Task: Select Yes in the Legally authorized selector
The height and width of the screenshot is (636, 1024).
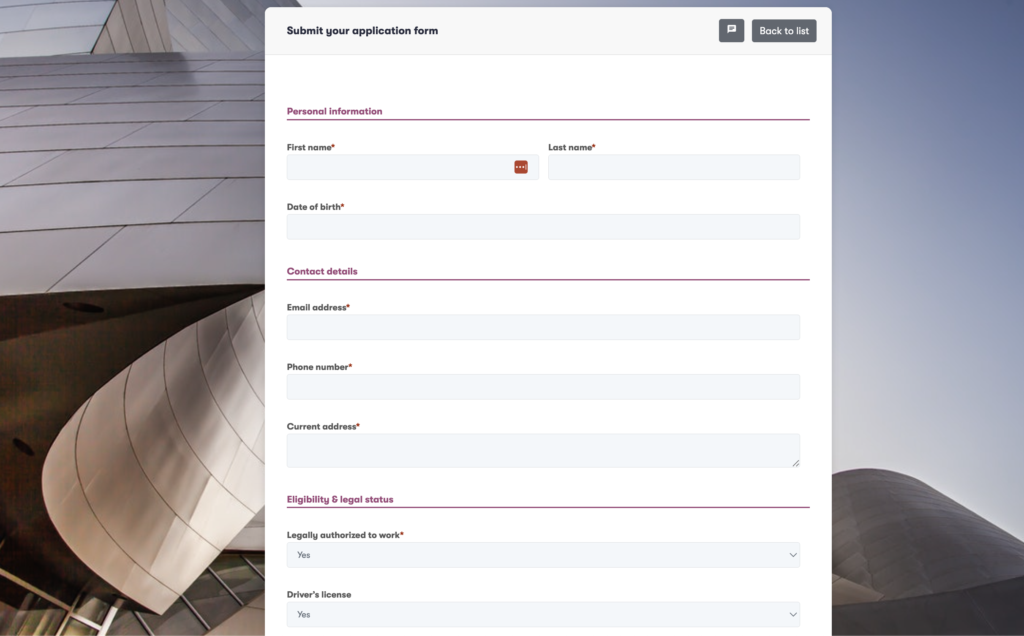Action: point(543,554)
